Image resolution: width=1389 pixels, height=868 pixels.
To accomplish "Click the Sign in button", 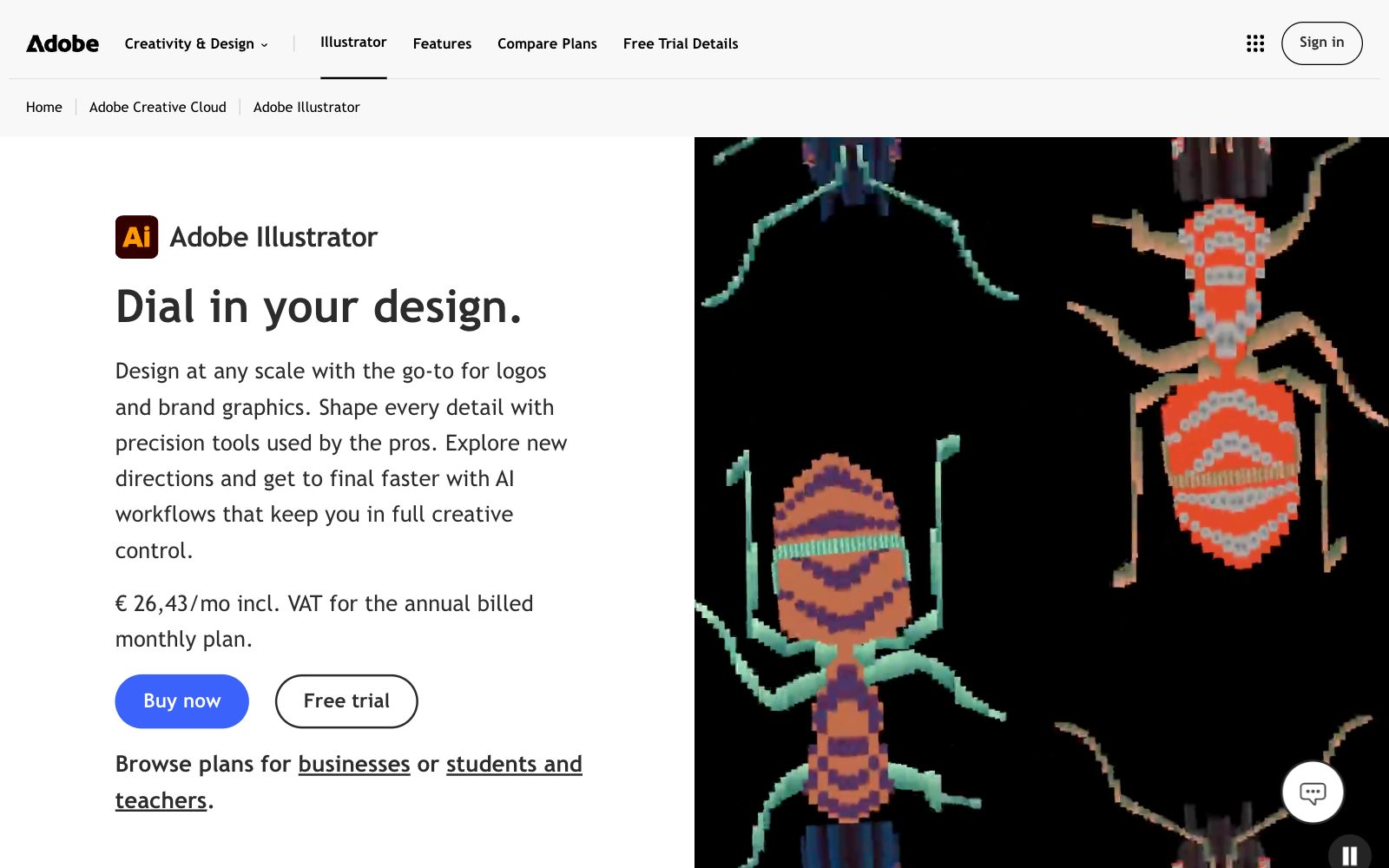I will 1321,43.
